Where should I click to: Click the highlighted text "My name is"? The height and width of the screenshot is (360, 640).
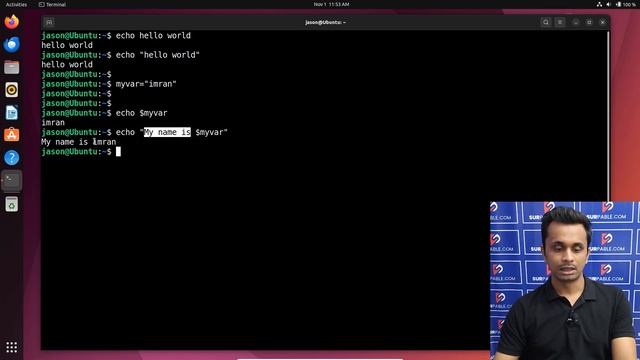pos(167,132)
